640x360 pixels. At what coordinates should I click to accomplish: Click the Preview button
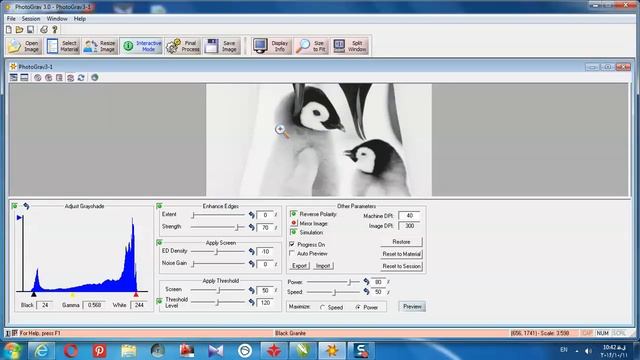pyautogui.click(x=412, y=307)
